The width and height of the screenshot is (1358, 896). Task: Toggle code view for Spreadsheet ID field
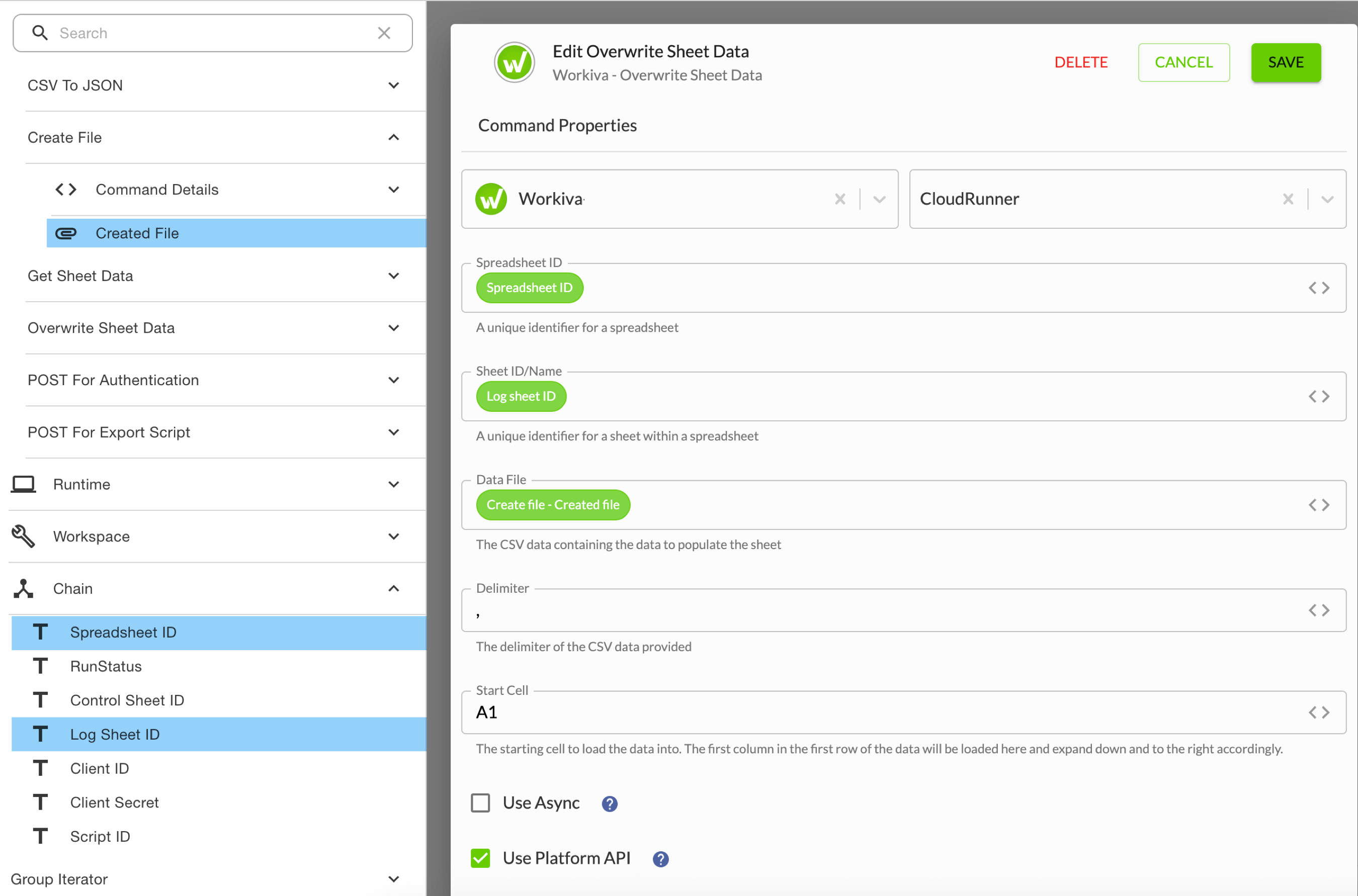(1319, 288)
